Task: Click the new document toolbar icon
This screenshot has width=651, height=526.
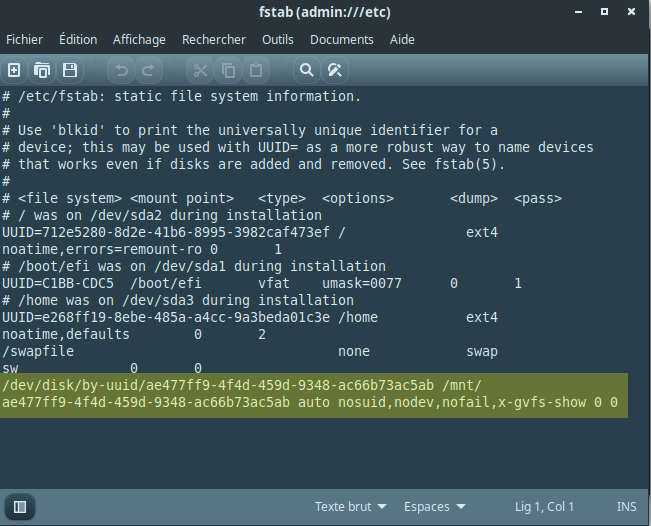Action: coord(14,70)
